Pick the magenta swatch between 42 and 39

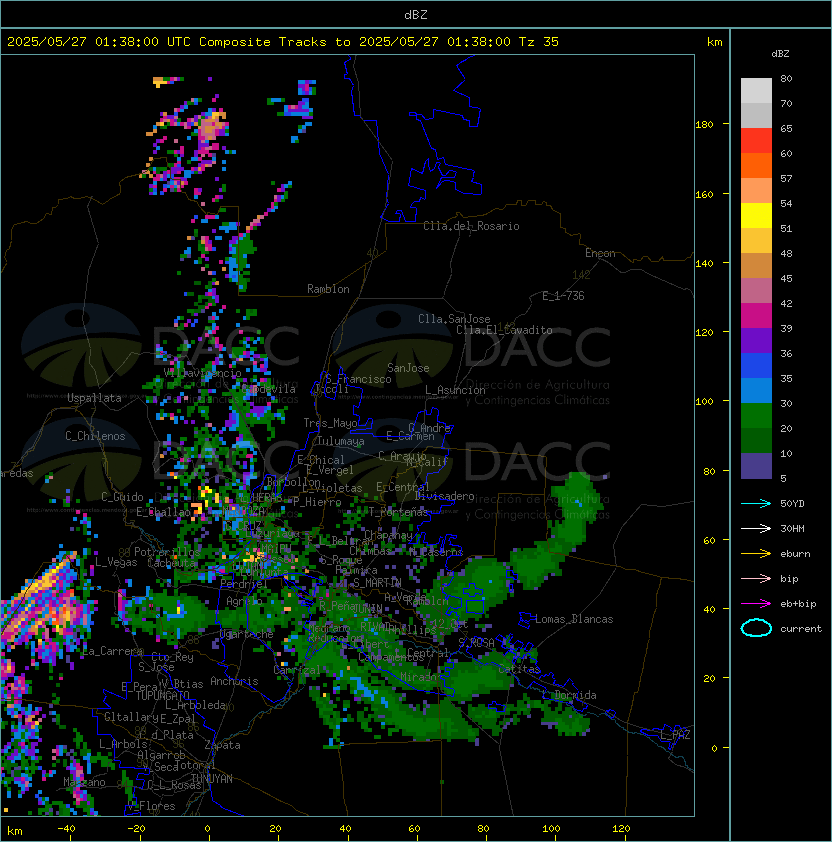pyautogui.click(x=756, y=316)
